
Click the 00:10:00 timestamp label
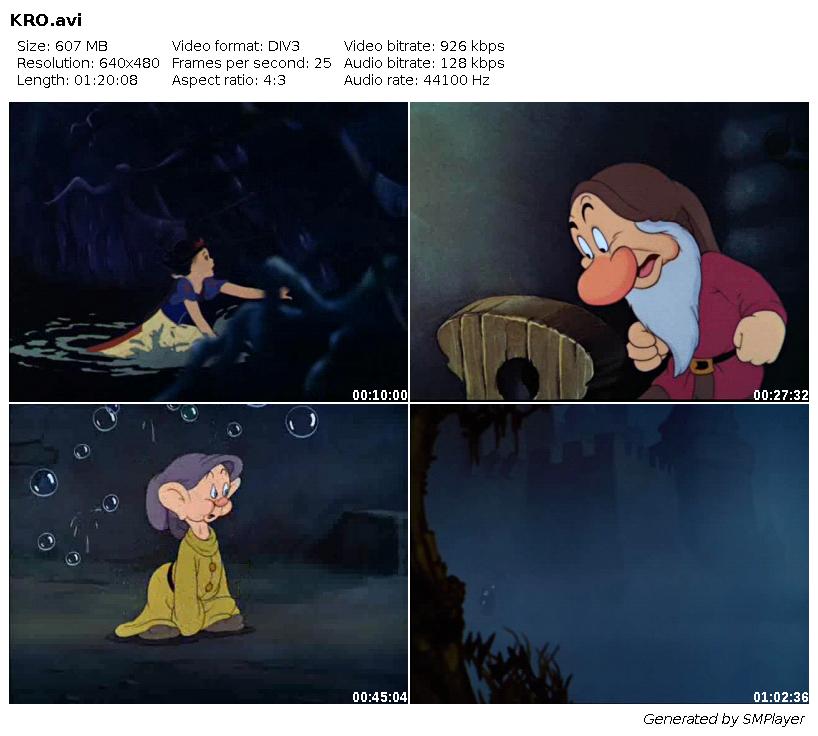coord(380,395)
